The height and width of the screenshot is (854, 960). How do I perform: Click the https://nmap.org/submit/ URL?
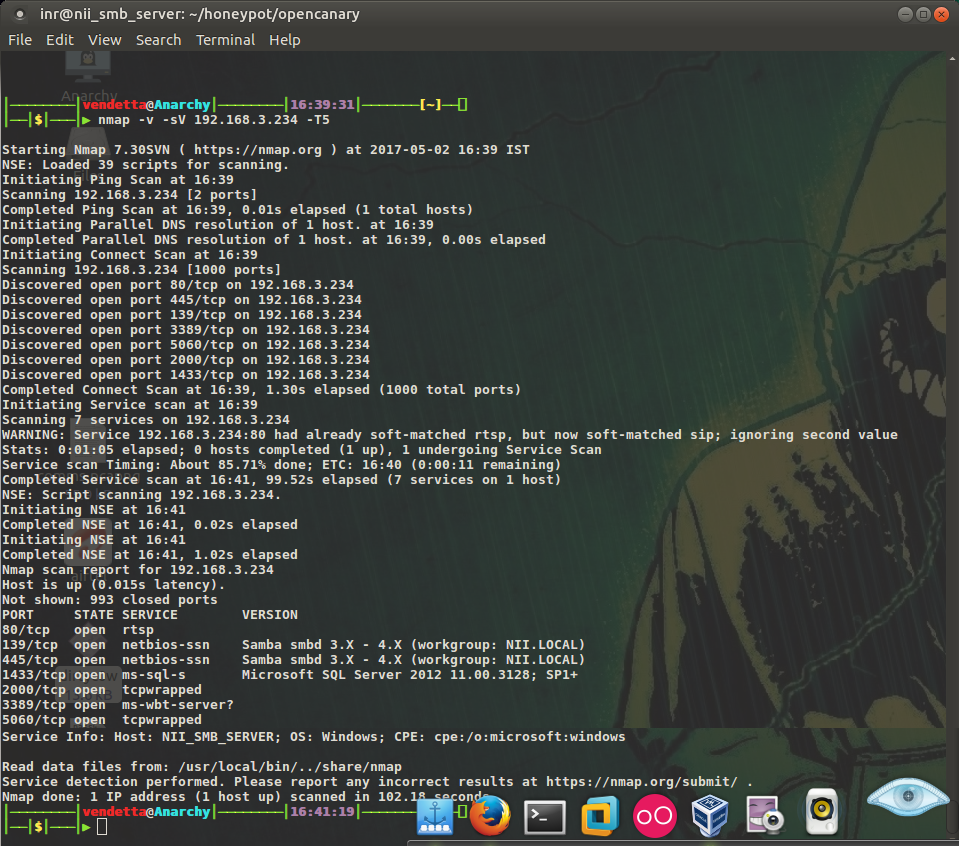coord(642,782)
